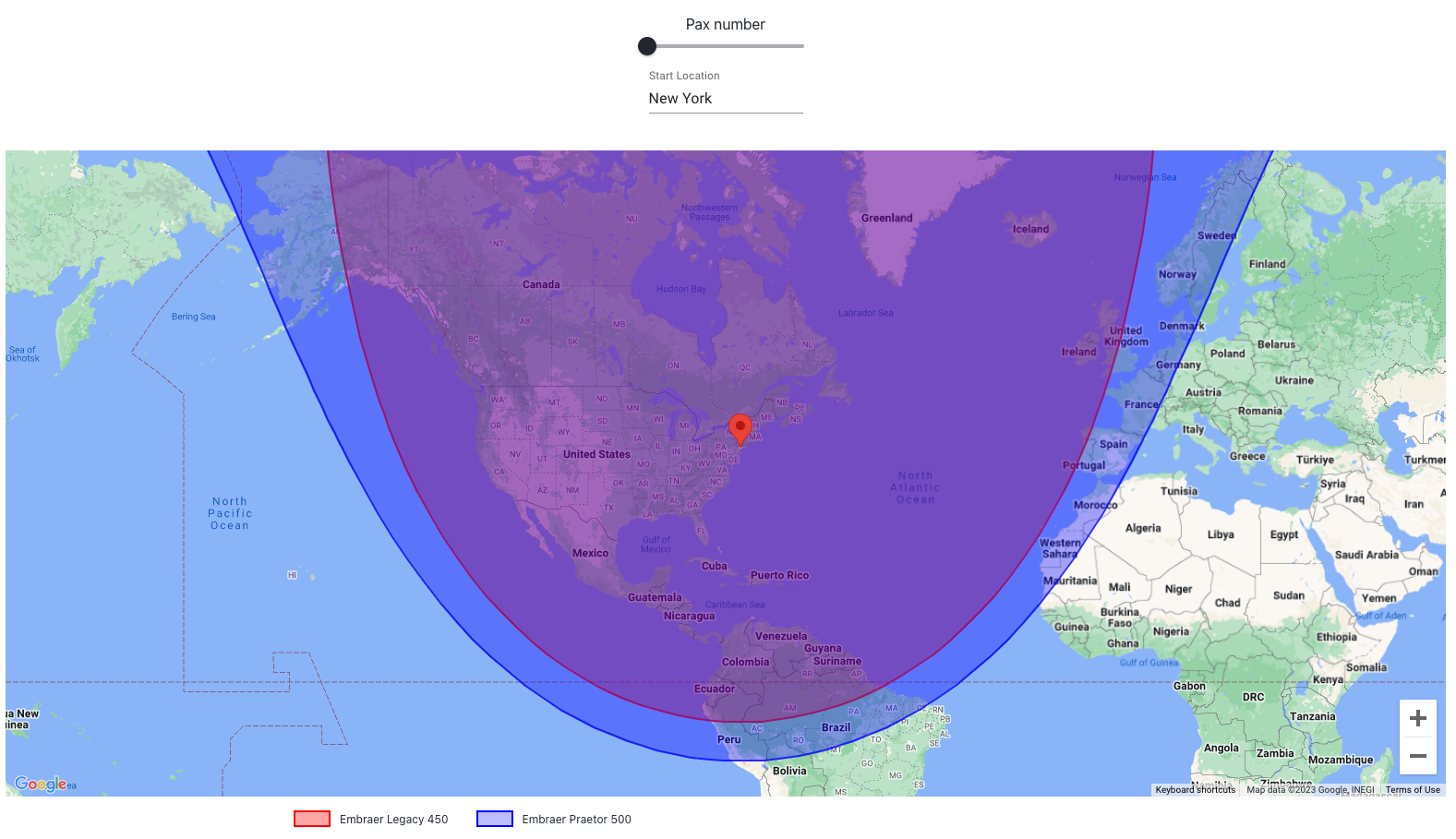Click the Google logo on map
The width and height of the screenshot is (1456, 839).
(x=41, y=784)
